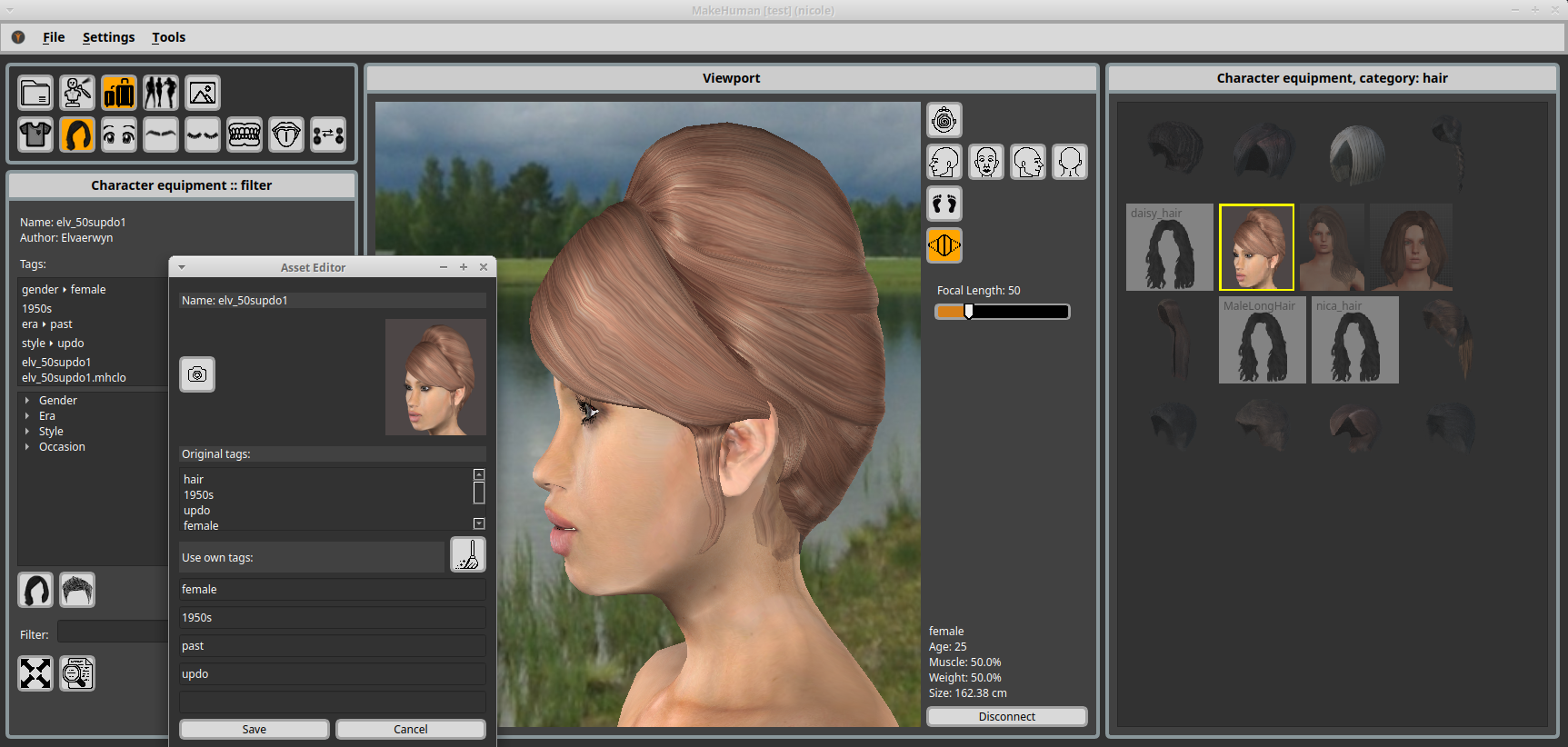Expand the Occasion tag category
Image resolution: width=1568 pixels, height=747 pixels.
click(x=27, y=447)
